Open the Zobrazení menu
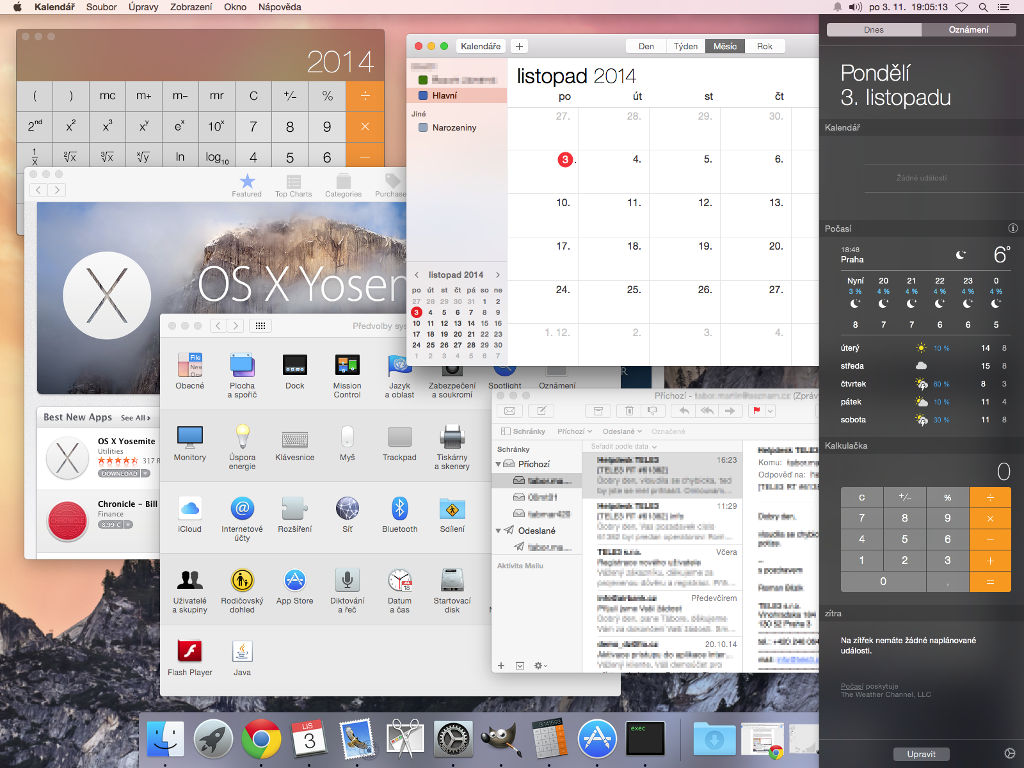1024x768 pixels. [x=191, y=7]
